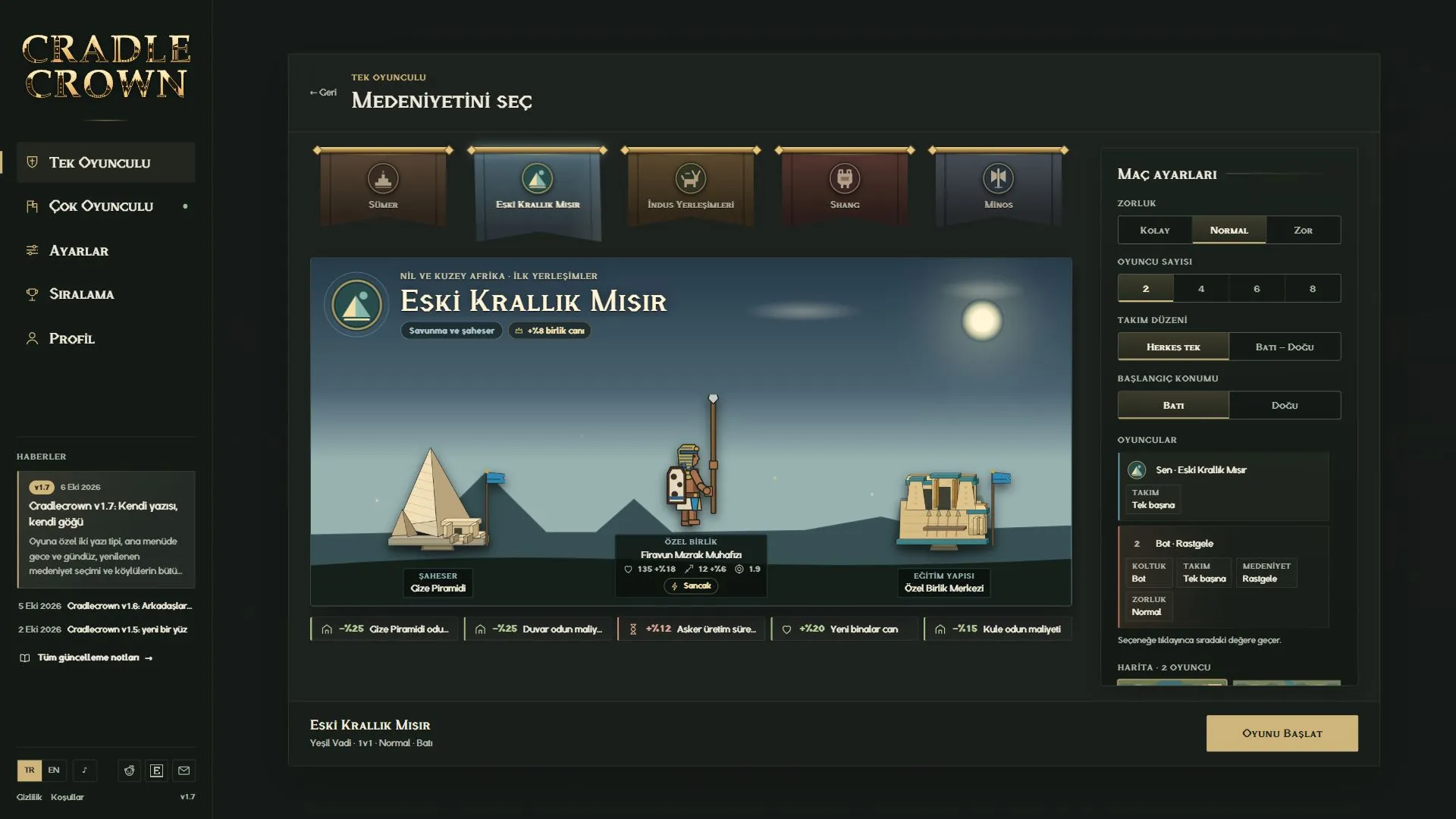The image size is (1456, 819).
Task: Choose the İndus Yerleşimleri banner
Action: point(690,187)
